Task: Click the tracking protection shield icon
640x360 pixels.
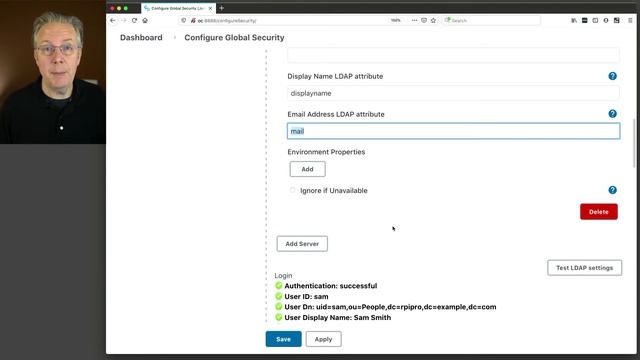Action: point(184,20)
